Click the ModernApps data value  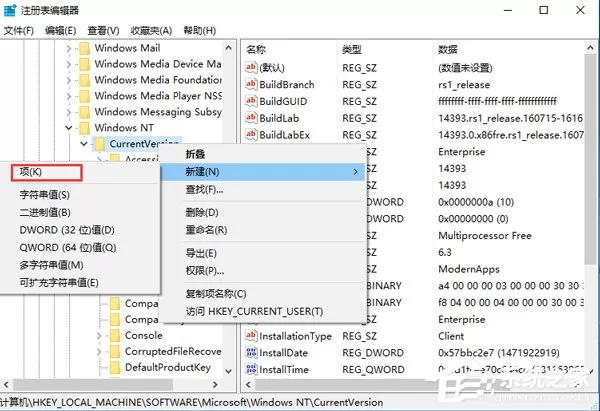tap(469, 269)
